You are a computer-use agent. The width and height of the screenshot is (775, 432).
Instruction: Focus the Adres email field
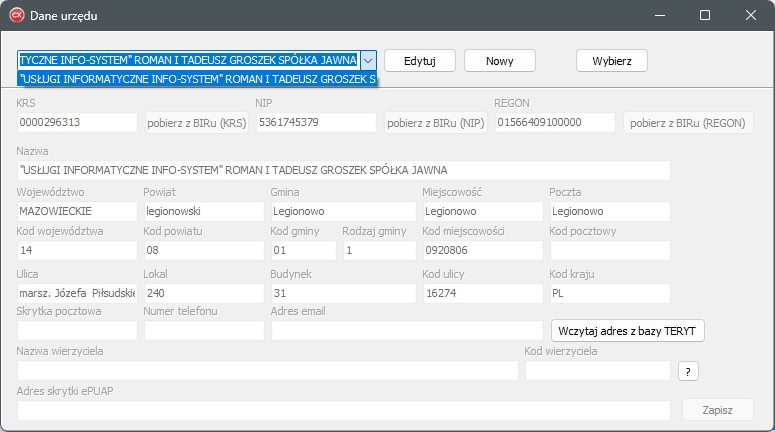pos(406,331)
